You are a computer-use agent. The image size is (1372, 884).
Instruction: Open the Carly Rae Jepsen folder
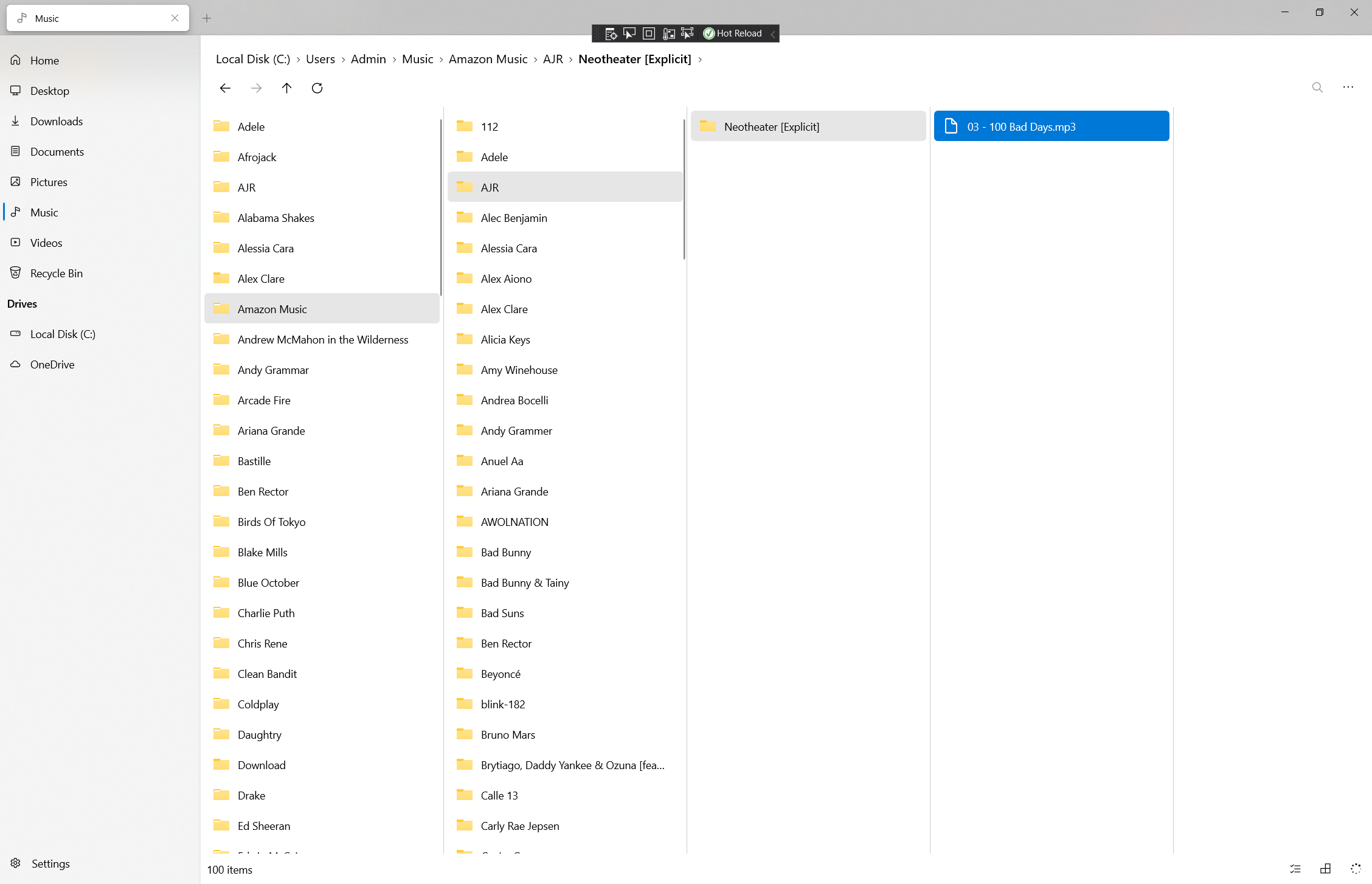(x=565, y=826)
